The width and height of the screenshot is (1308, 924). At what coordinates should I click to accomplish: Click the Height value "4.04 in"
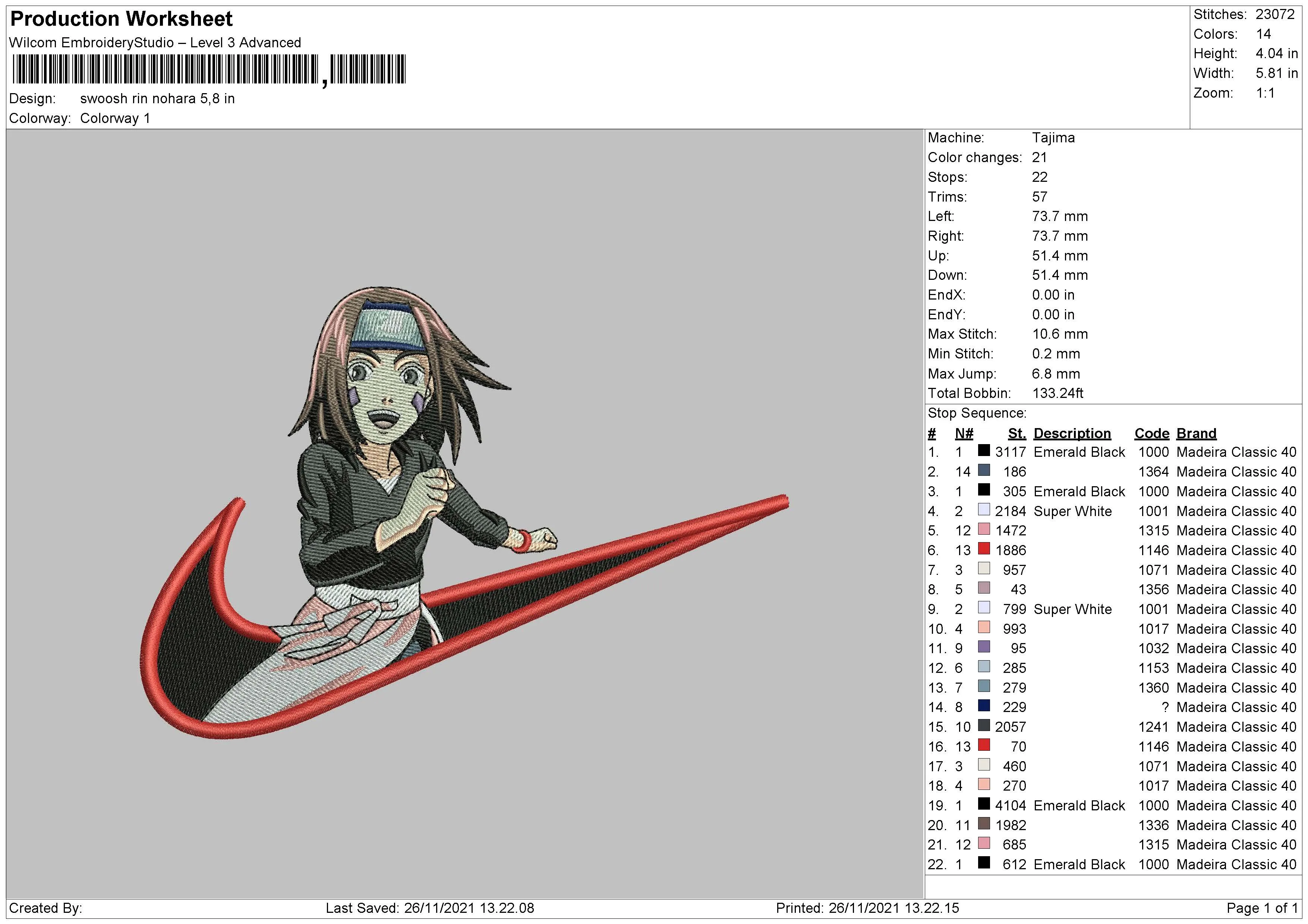[x=1276, y=54]
